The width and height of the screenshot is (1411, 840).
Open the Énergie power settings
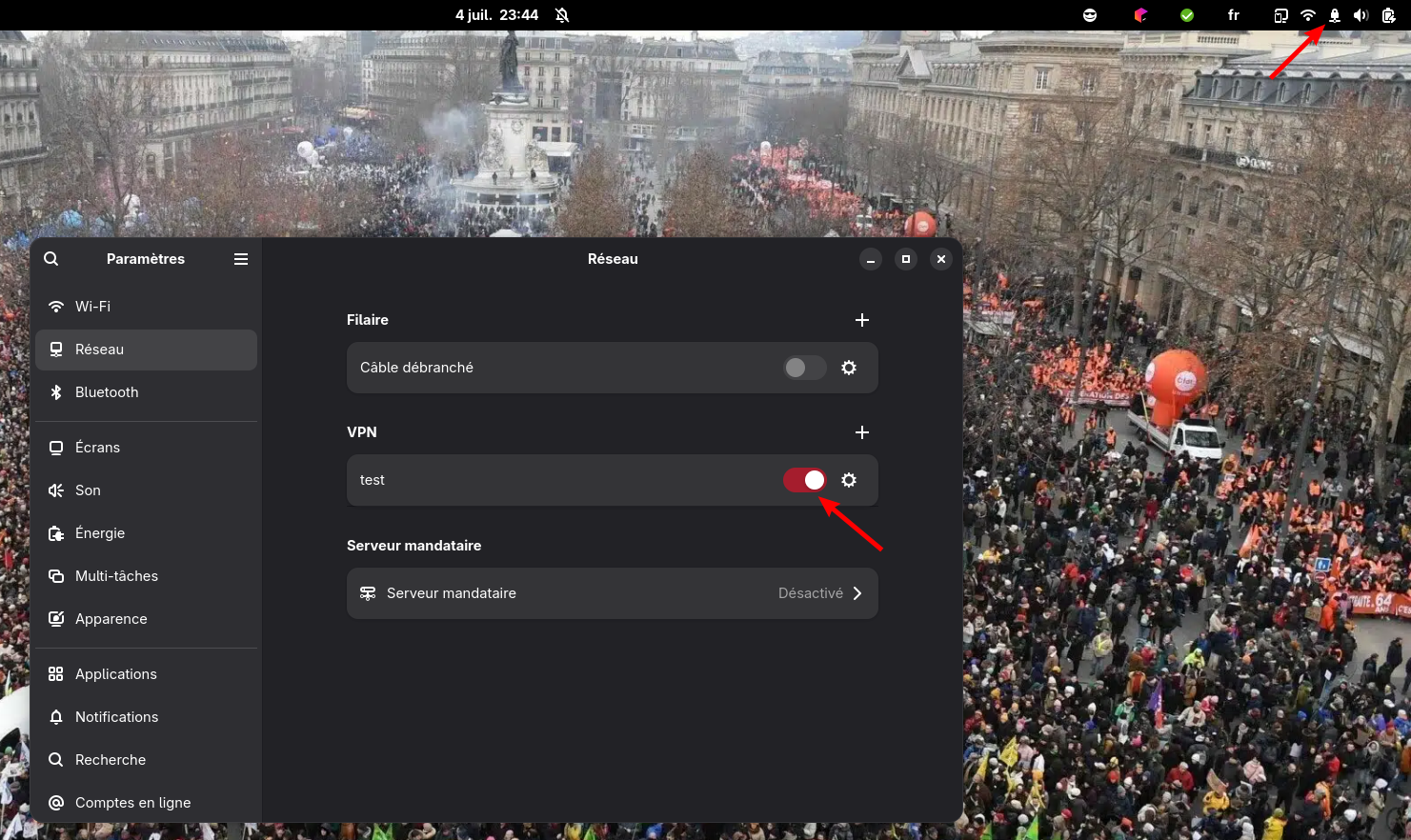coord(147,533)
